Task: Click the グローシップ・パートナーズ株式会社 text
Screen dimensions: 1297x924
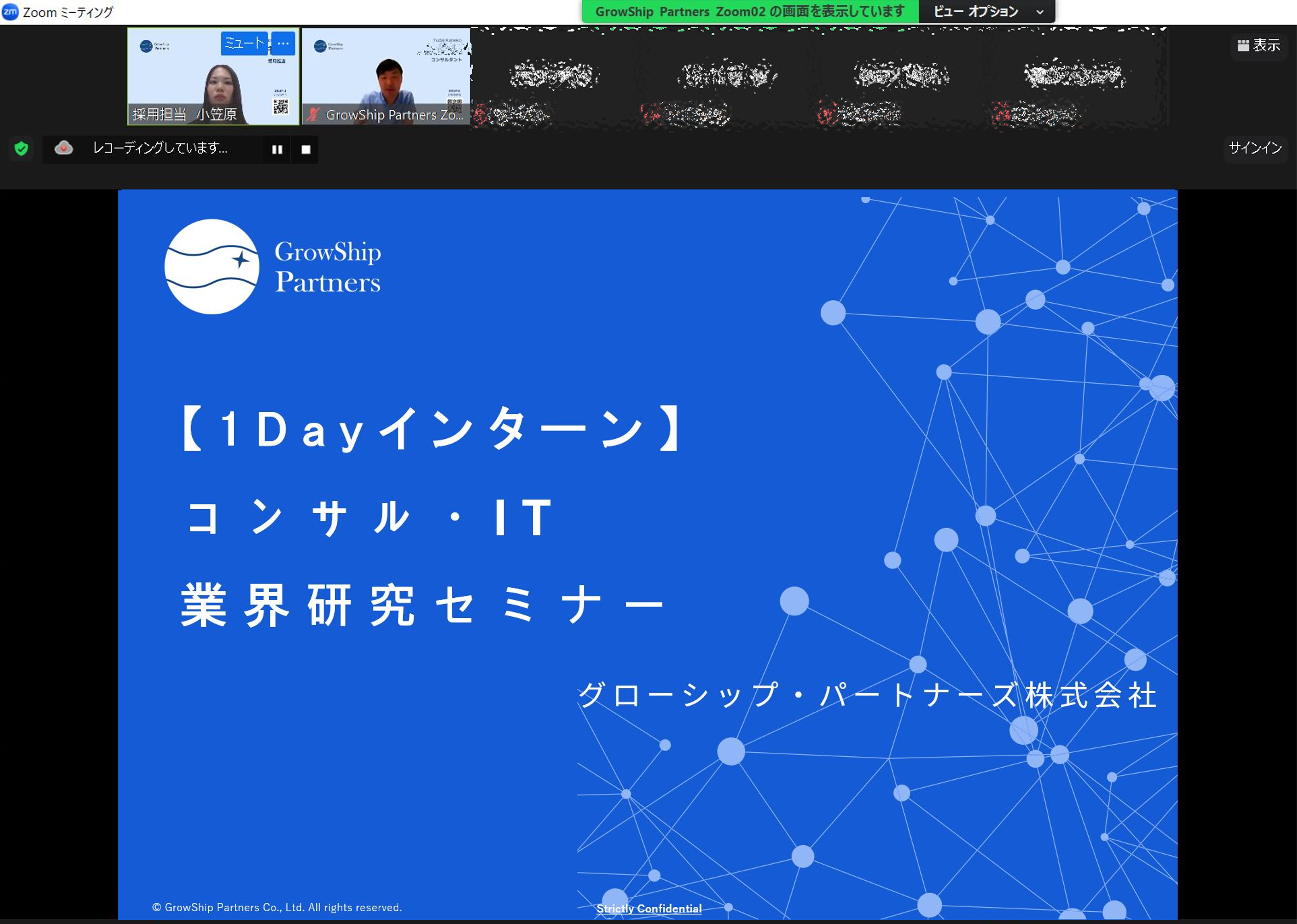Action: pyautogui.click(x=868, y=695)
